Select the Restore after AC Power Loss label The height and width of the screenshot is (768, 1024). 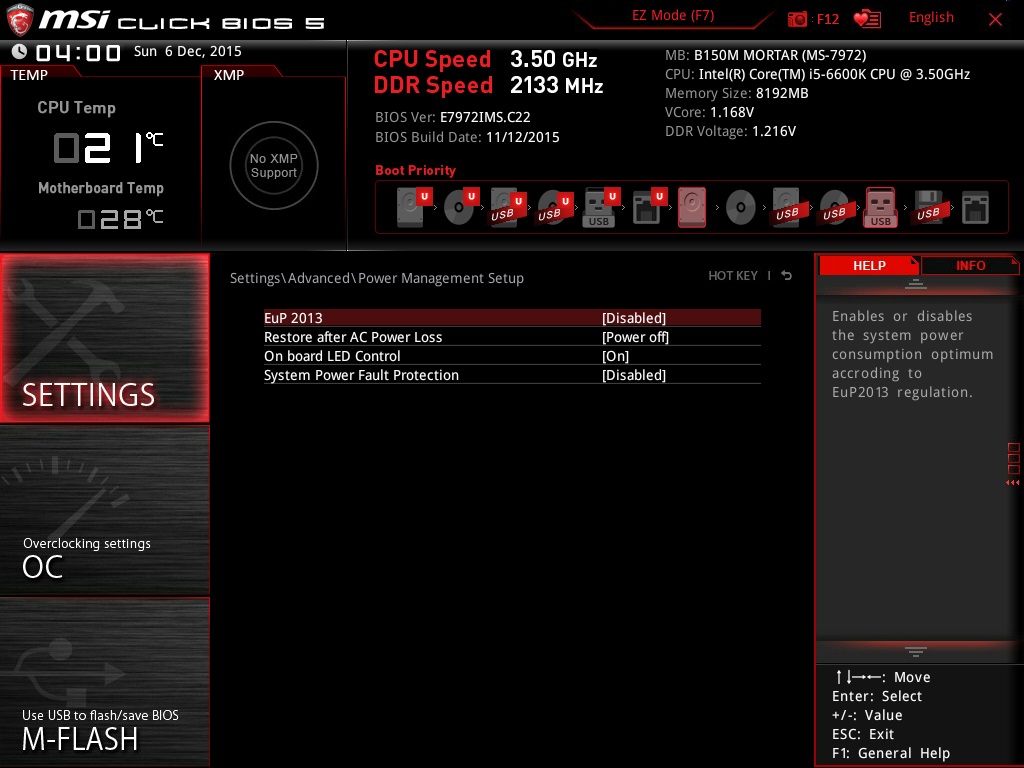pyautogui.click(x=353, y=337)
